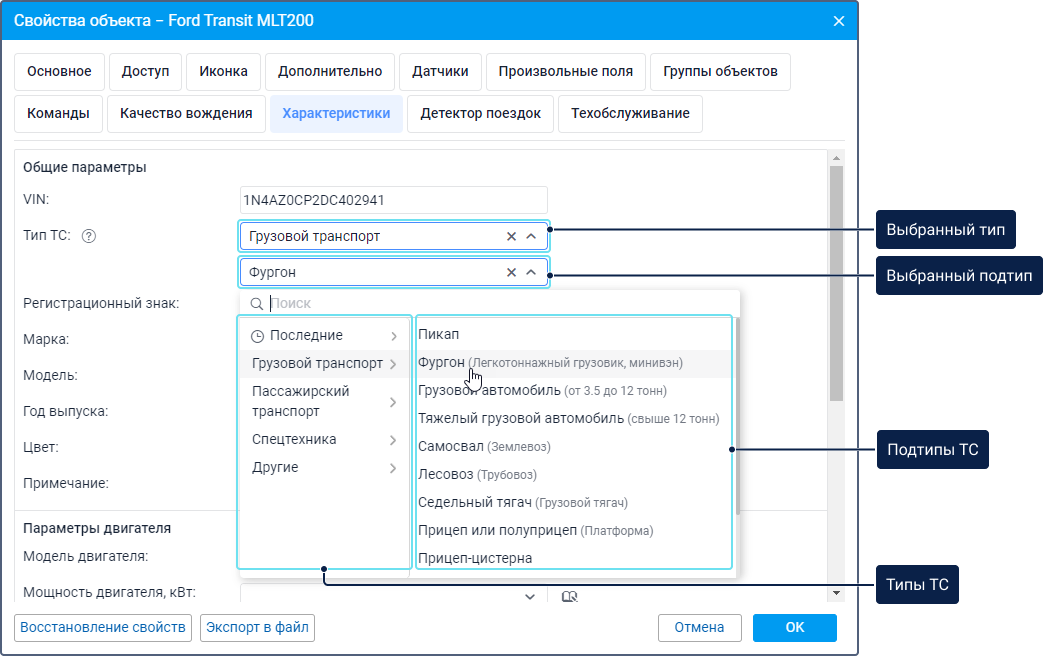Switch to the Произвольные поля tab
1045x656 pixels.
[x=566, y=71]
